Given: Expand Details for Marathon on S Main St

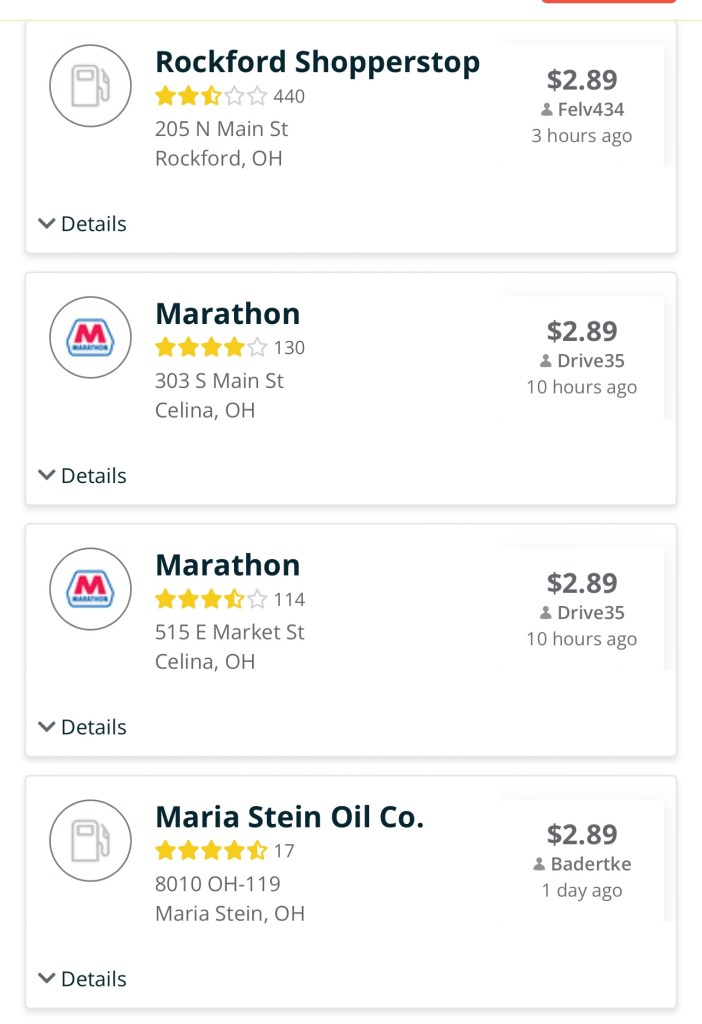Looking at the screenshot, I should 83,476.
